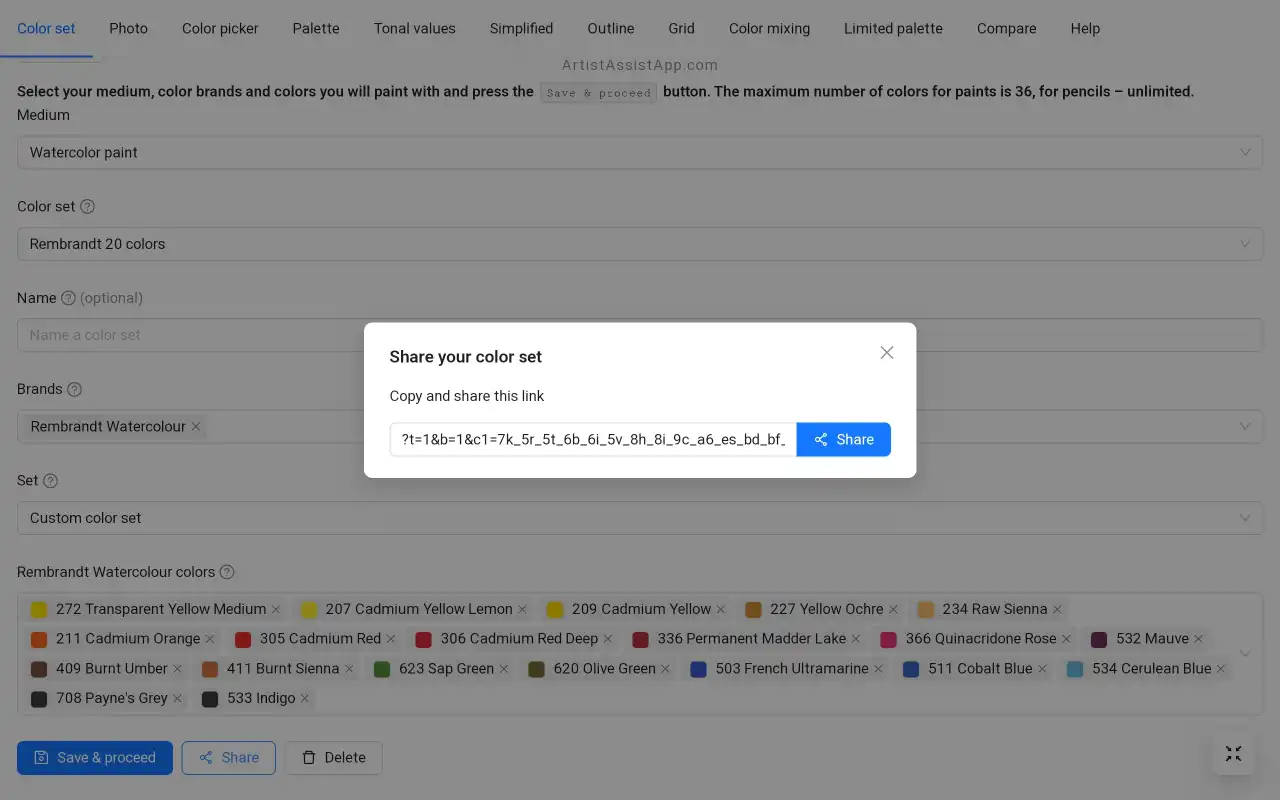
Task: Expand the Custom color set dropdown
Action: click(640, 518)
